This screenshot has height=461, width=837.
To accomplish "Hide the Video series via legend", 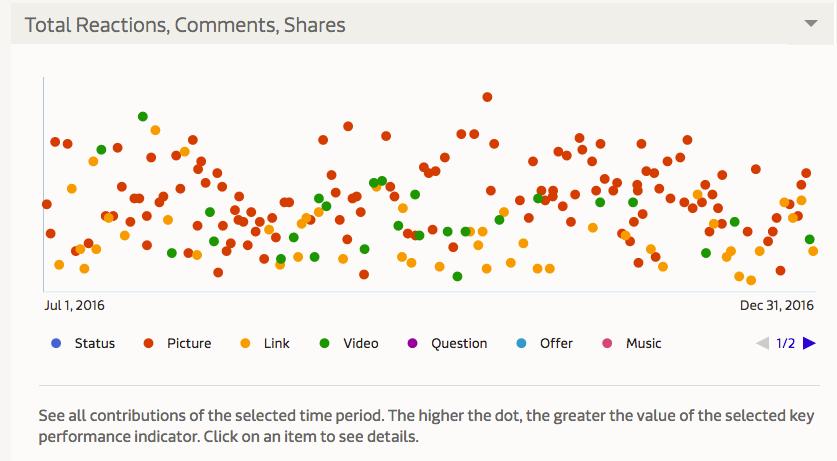I will [349, 343].
